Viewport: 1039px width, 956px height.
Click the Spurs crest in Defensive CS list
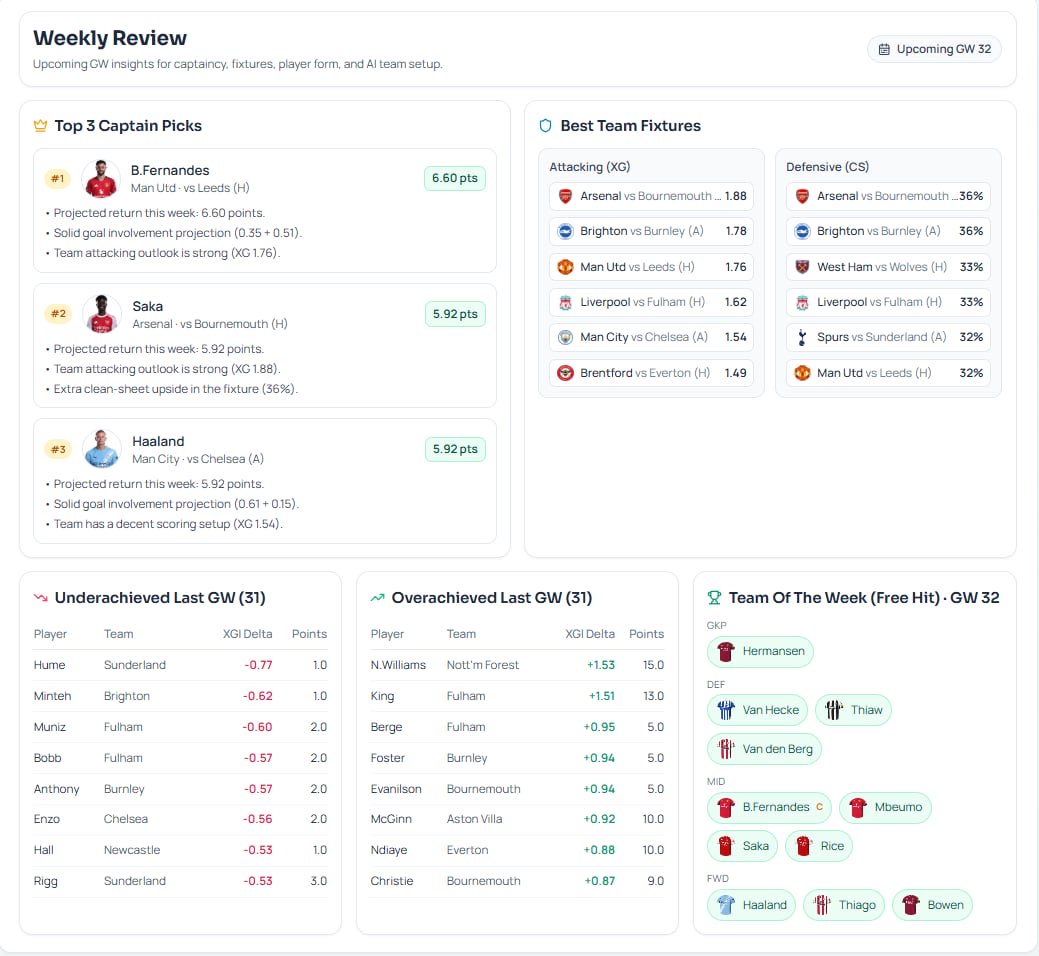[802, 337]
